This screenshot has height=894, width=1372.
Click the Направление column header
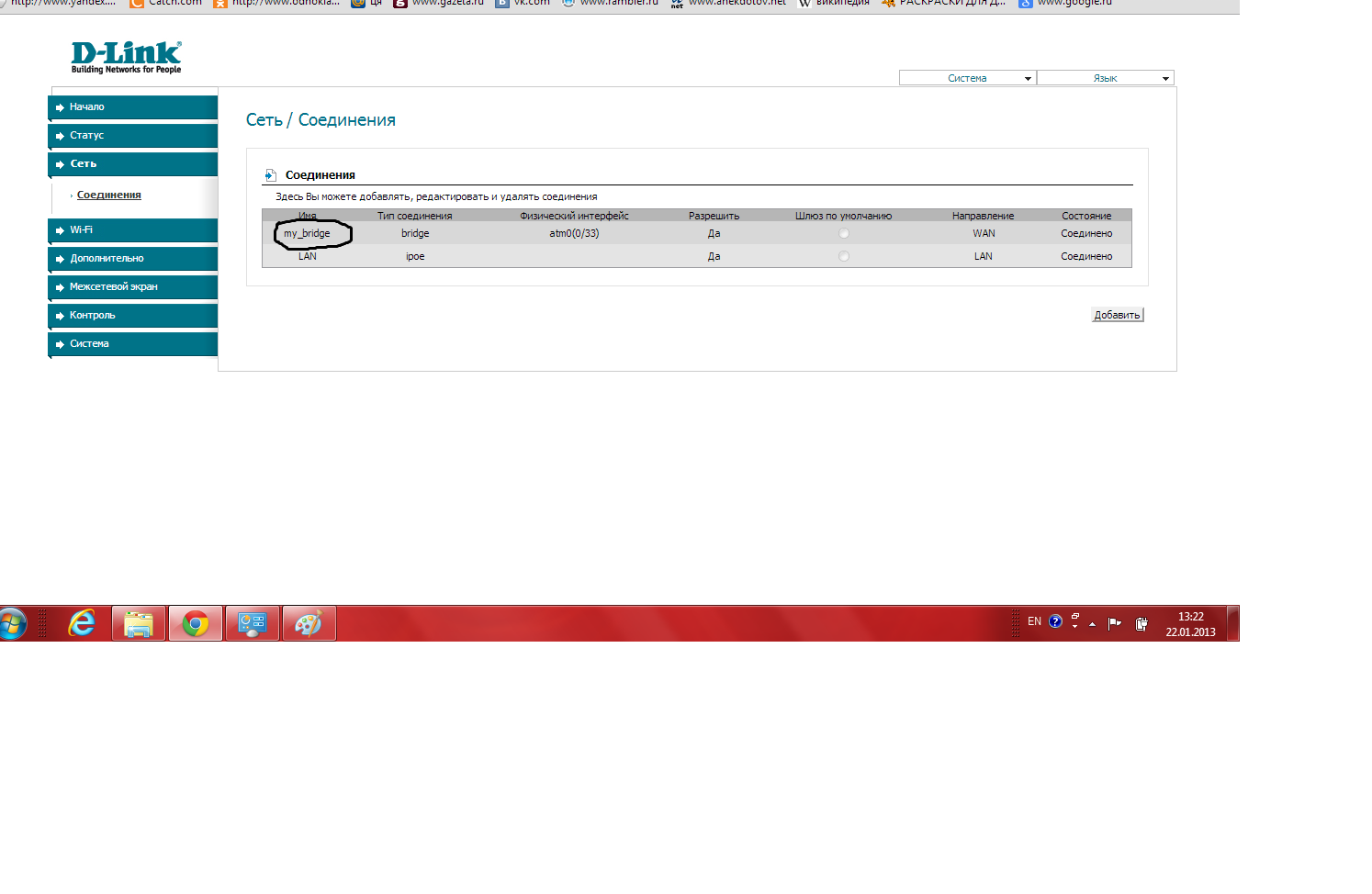click(984, 216)
